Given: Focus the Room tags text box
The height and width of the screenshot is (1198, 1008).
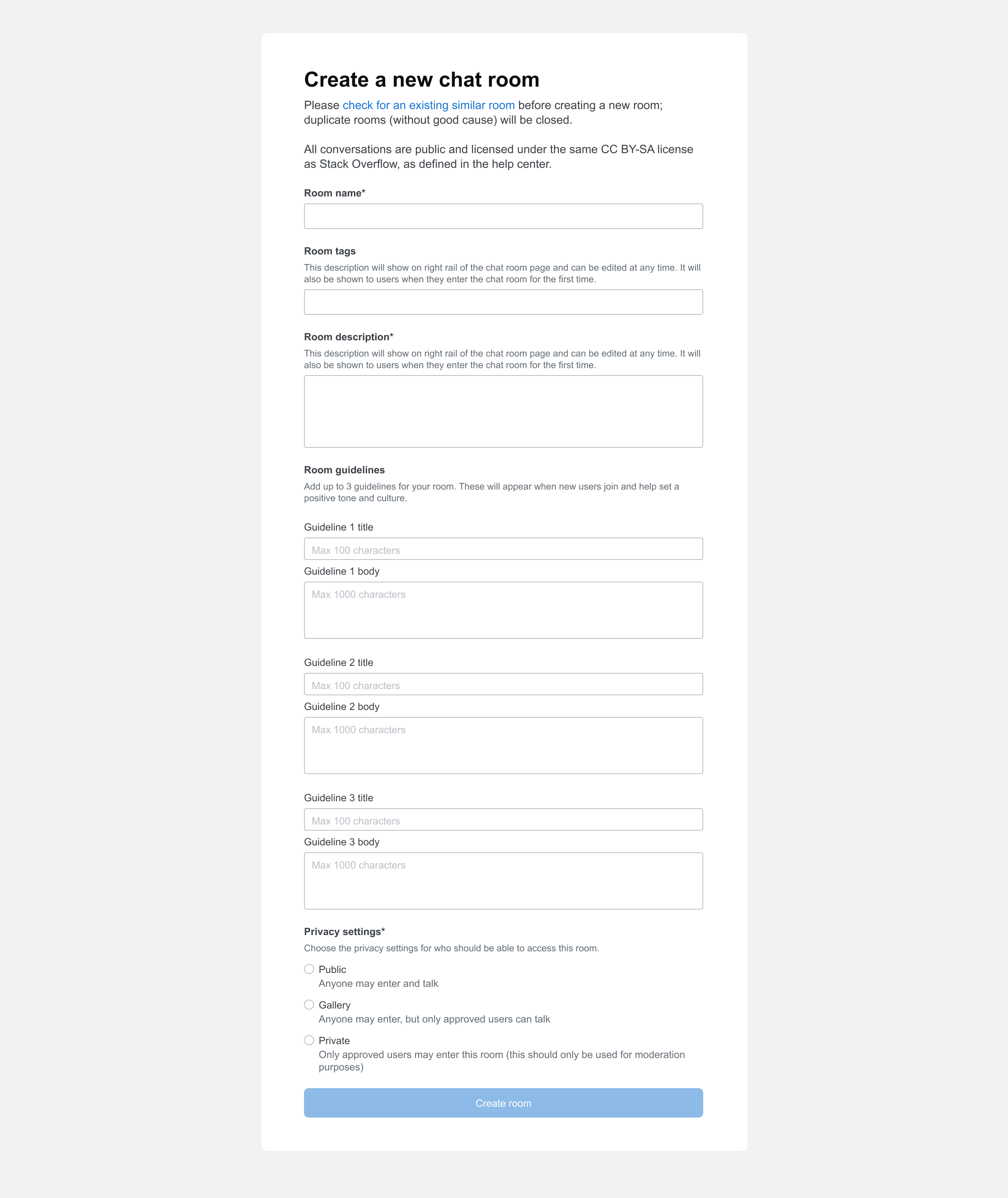Looking at the screenshot, I should click(x=503, y=302).
